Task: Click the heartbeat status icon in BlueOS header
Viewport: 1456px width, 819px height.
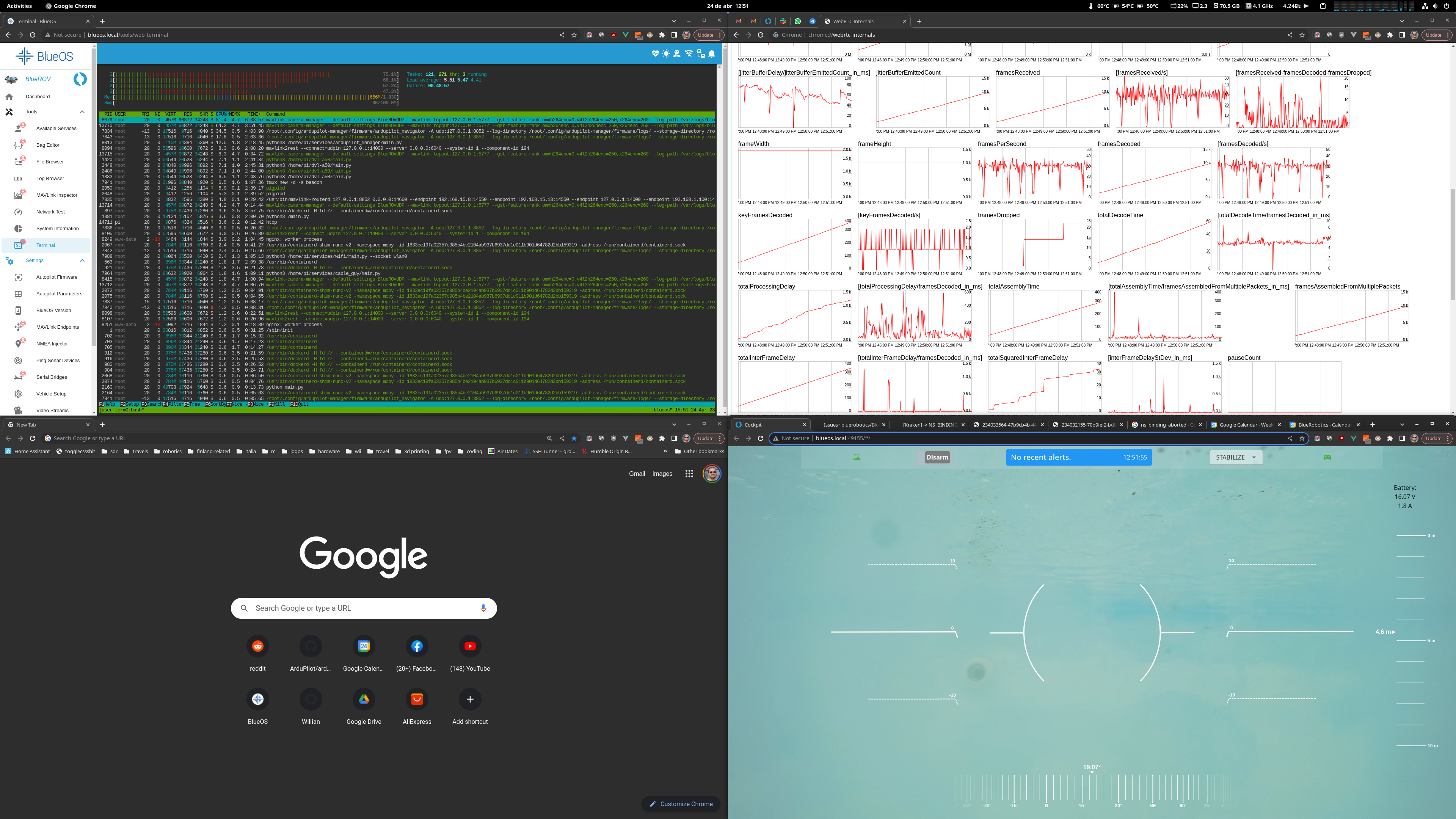Action: coord(655,54)
